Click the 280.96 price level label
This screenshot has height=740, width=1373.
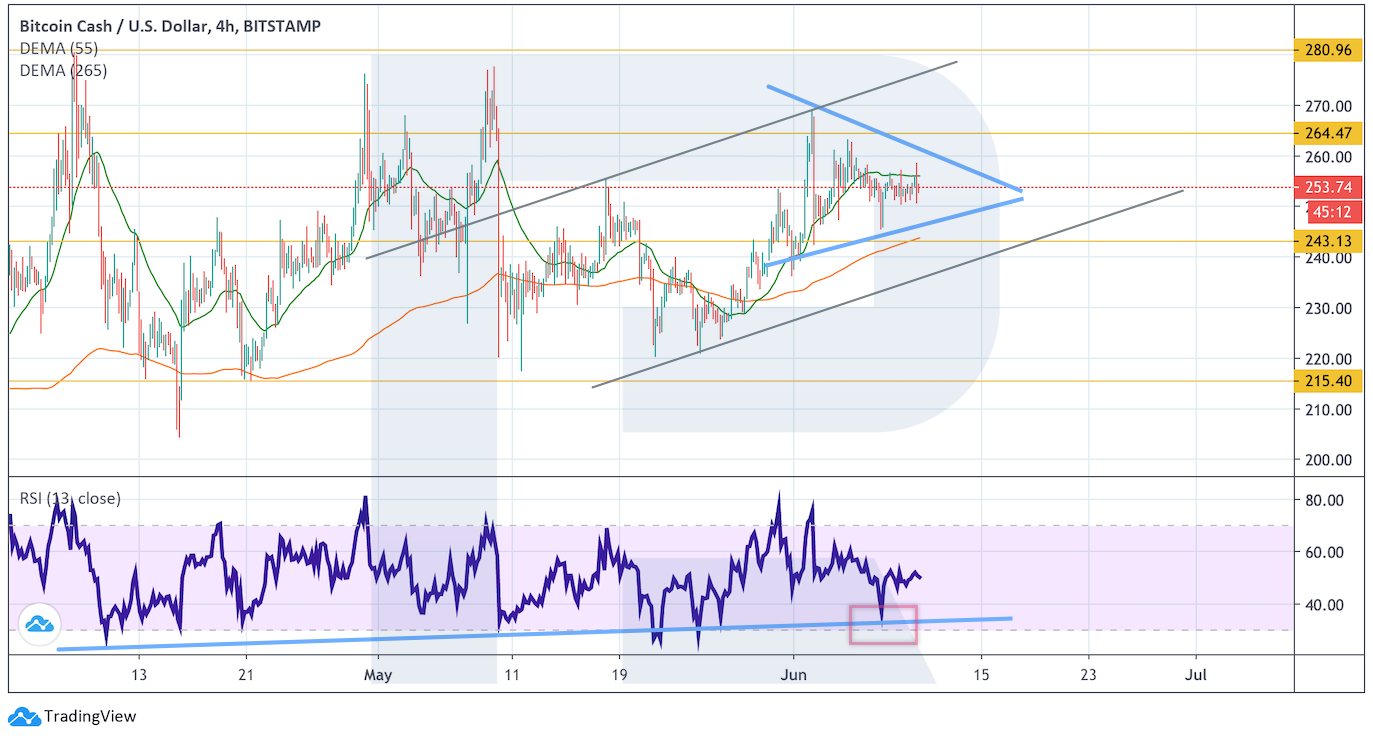[x=1328, y=49]
